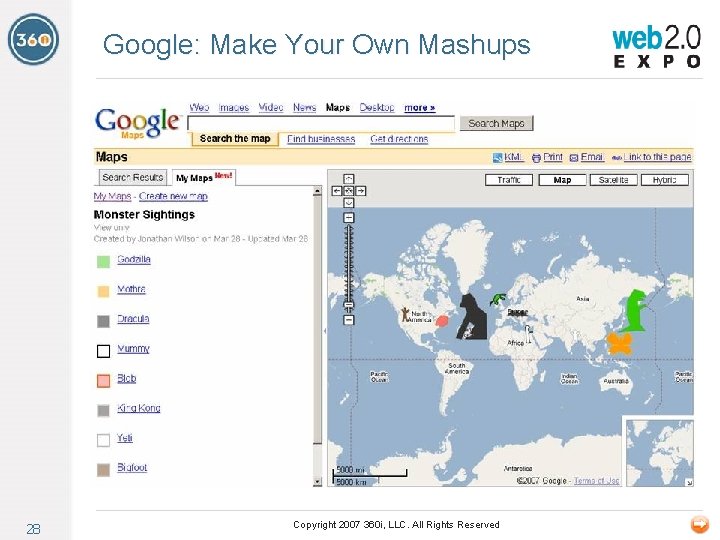
Task: Zoom in with the top plus button
Action: point(349,217)
